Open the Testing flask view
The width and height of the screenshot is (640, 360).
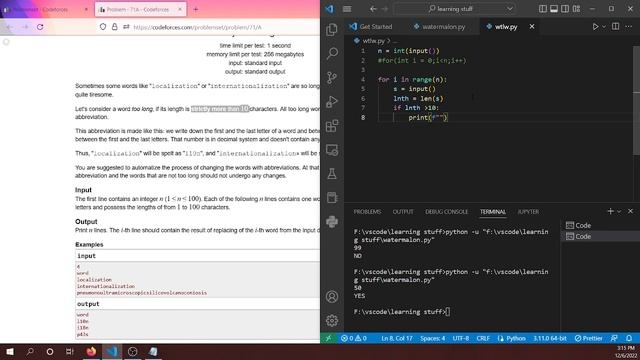pyautogui.click(x=332, y=174)
